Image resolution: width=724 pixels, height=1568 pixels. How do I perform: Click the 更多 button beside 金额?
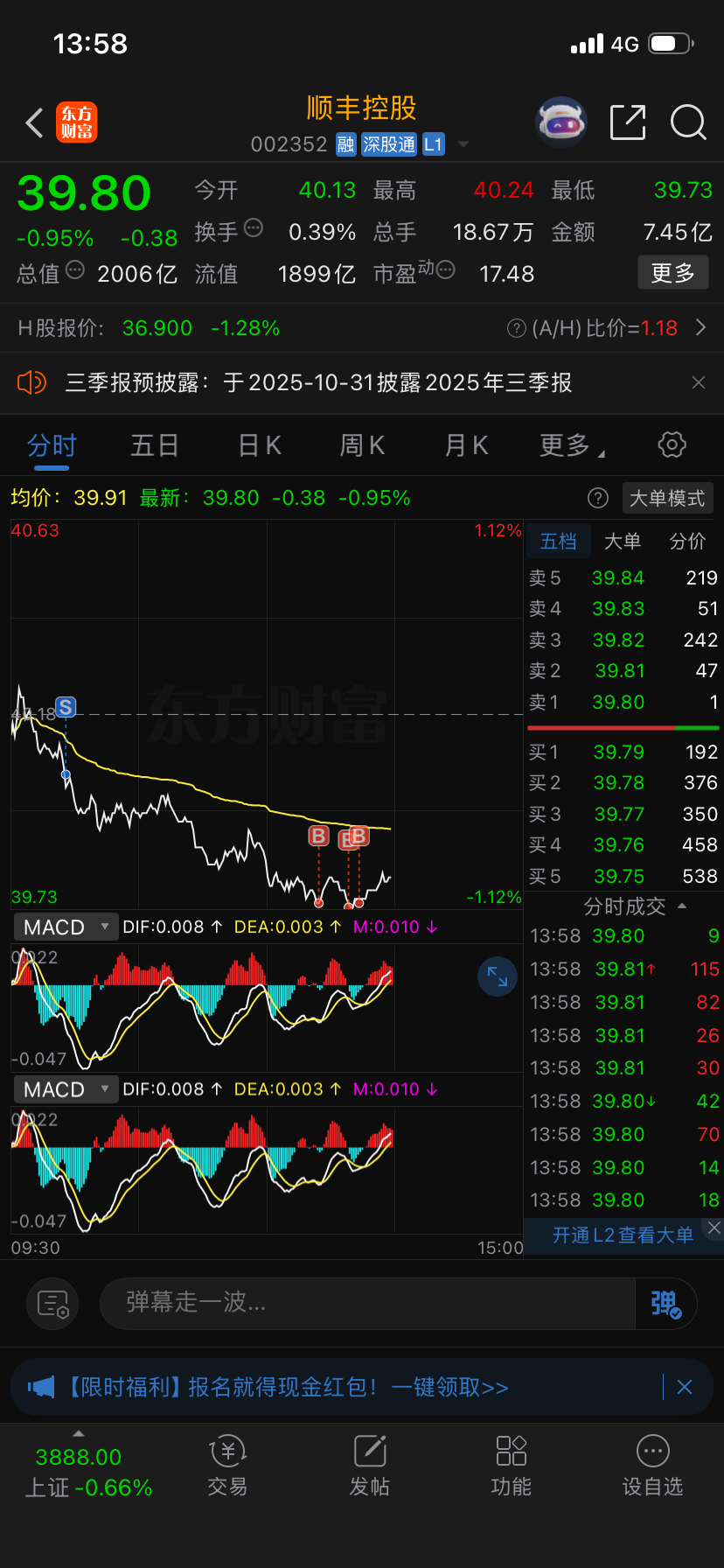[x=673, y=273]
